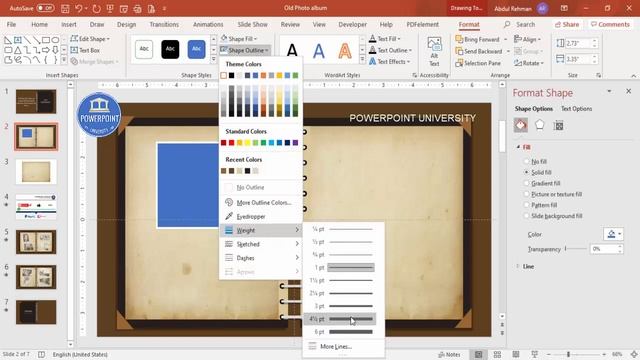Switch to Text Options tab in Format Shape
This screenshot has width=640, height=360.
[576, 109]
